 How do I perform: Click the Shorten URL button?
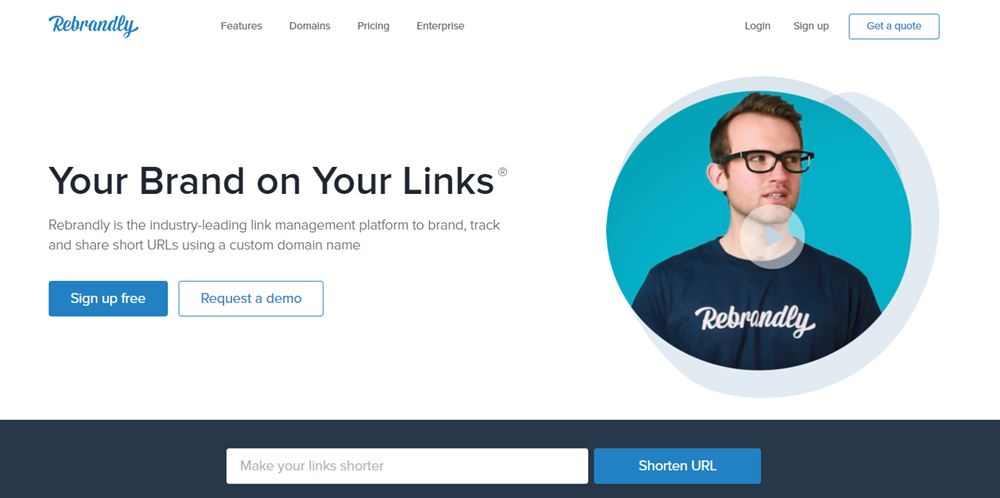tap(677, 466)
